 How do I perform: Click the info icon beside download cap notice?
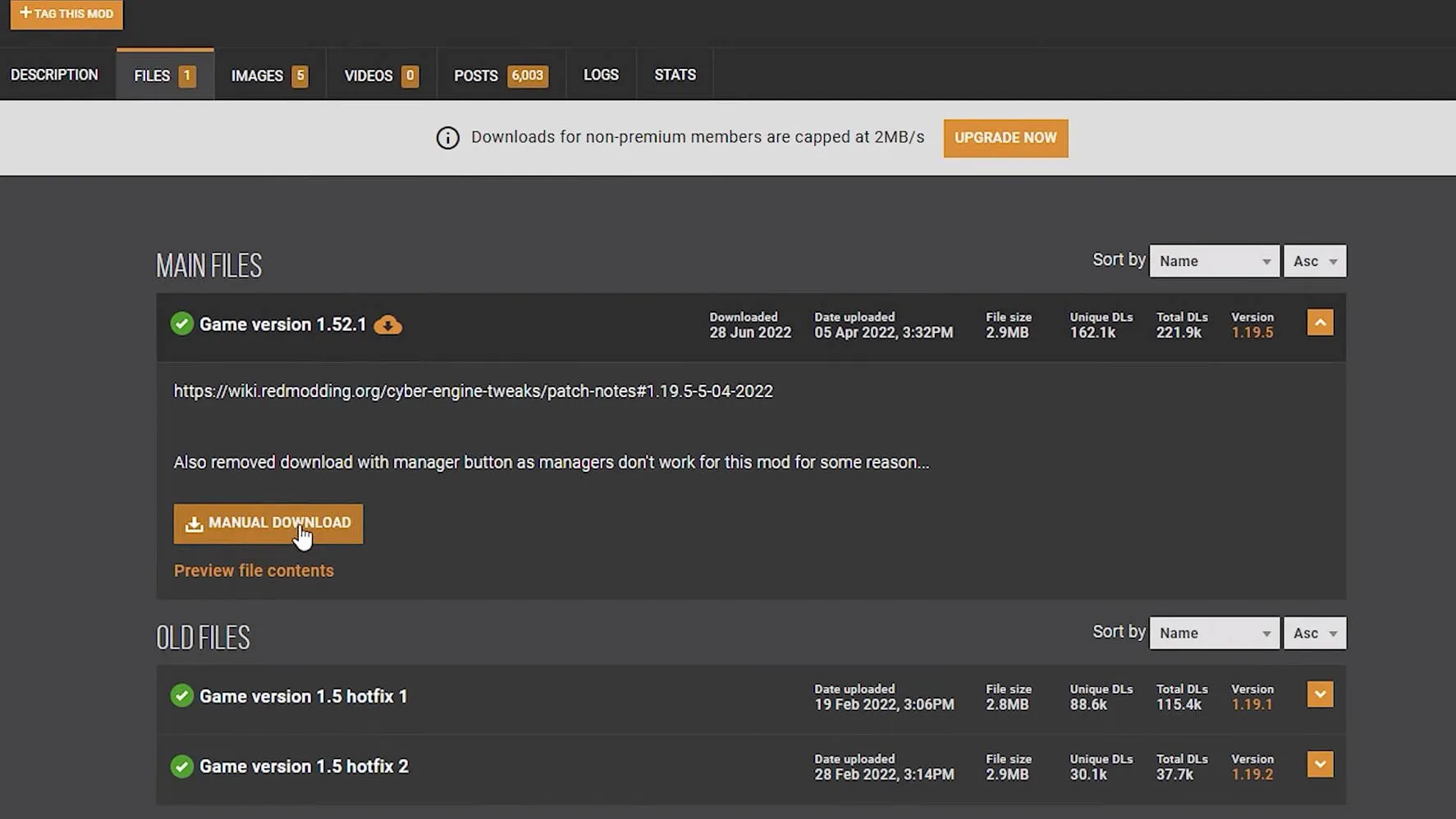click(x=447, y=138)
